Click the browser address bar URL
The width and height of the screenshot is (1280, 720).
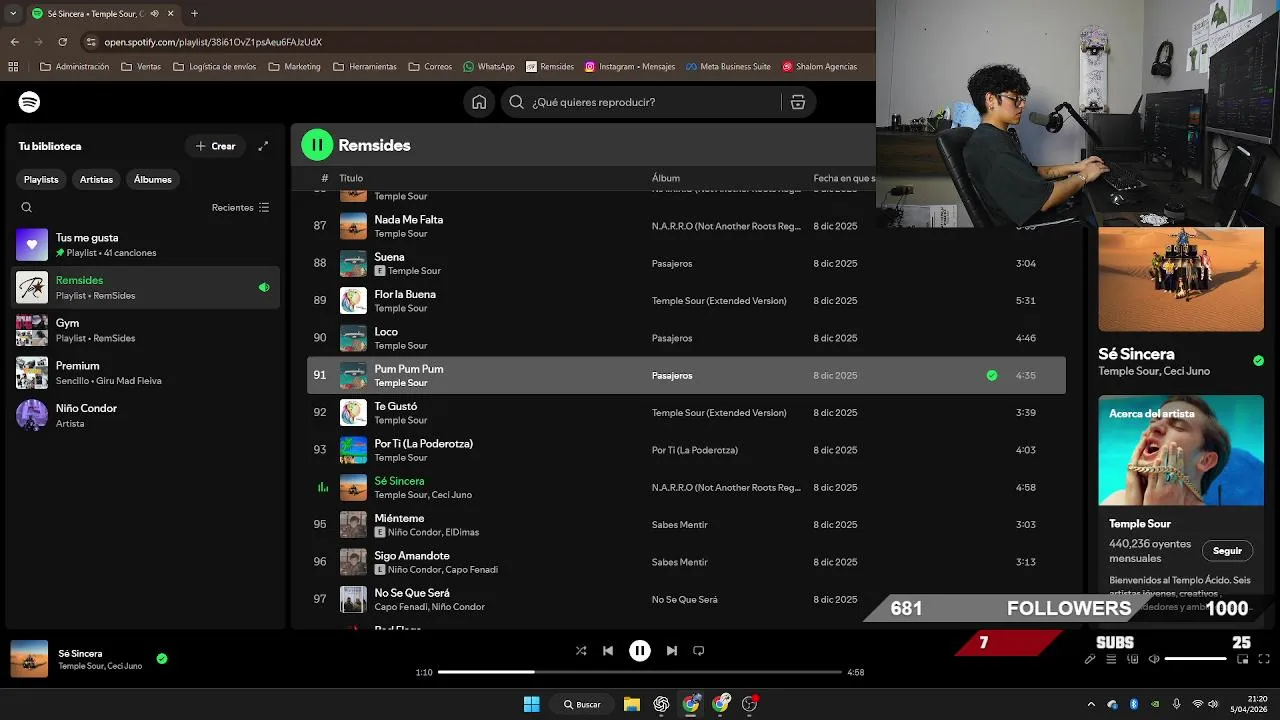(x=213, y=42)
